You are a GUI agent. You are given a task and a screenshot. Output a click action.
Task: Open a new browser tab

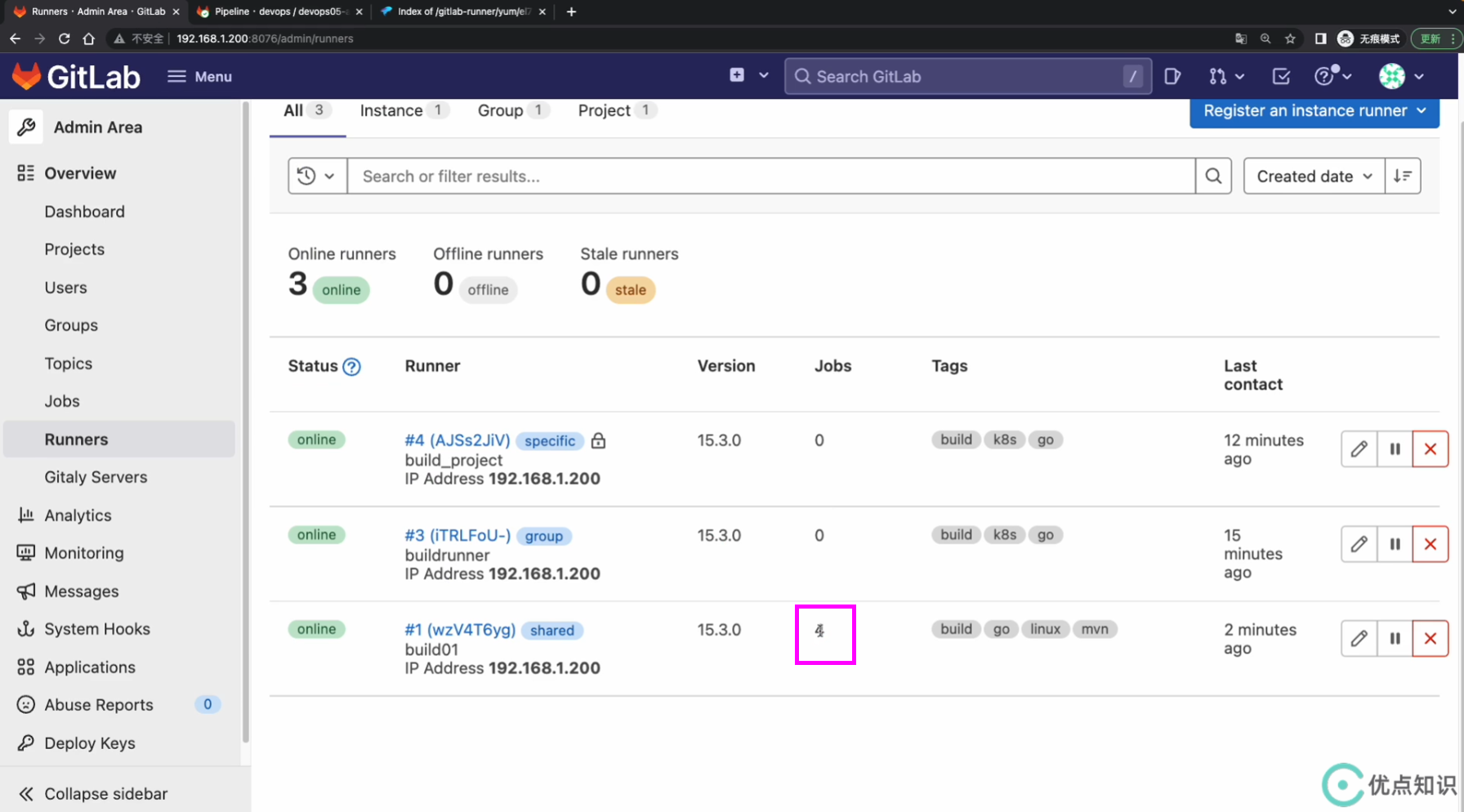click(x=571, y=11)
